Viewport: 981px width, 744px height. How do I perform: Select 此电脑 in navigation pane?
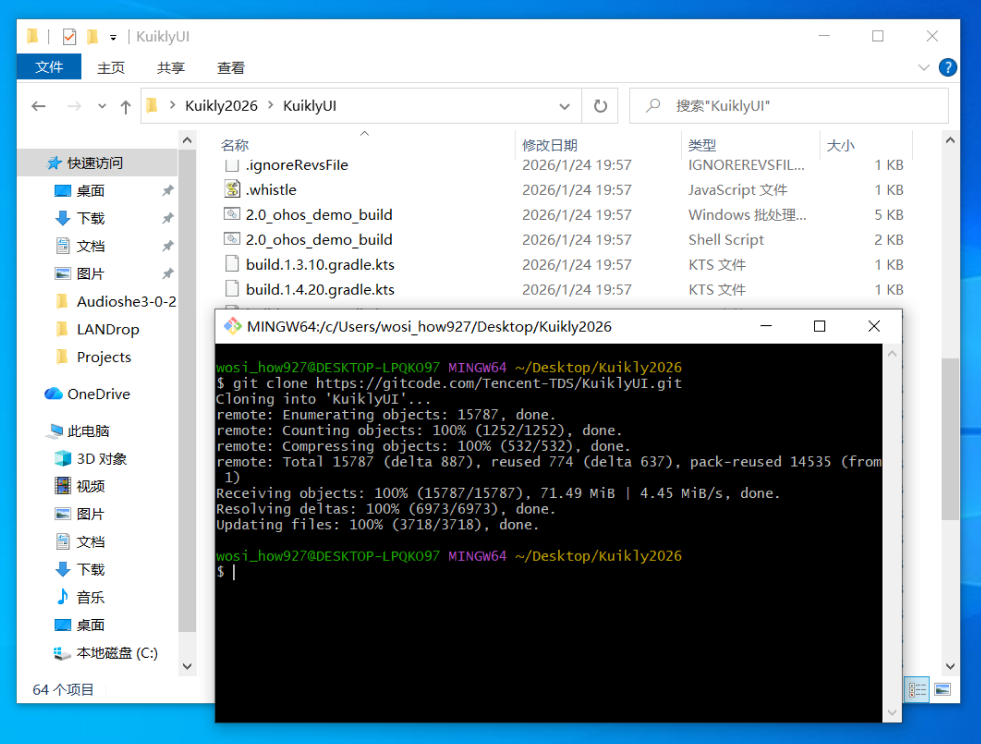(x=88, y=431)
